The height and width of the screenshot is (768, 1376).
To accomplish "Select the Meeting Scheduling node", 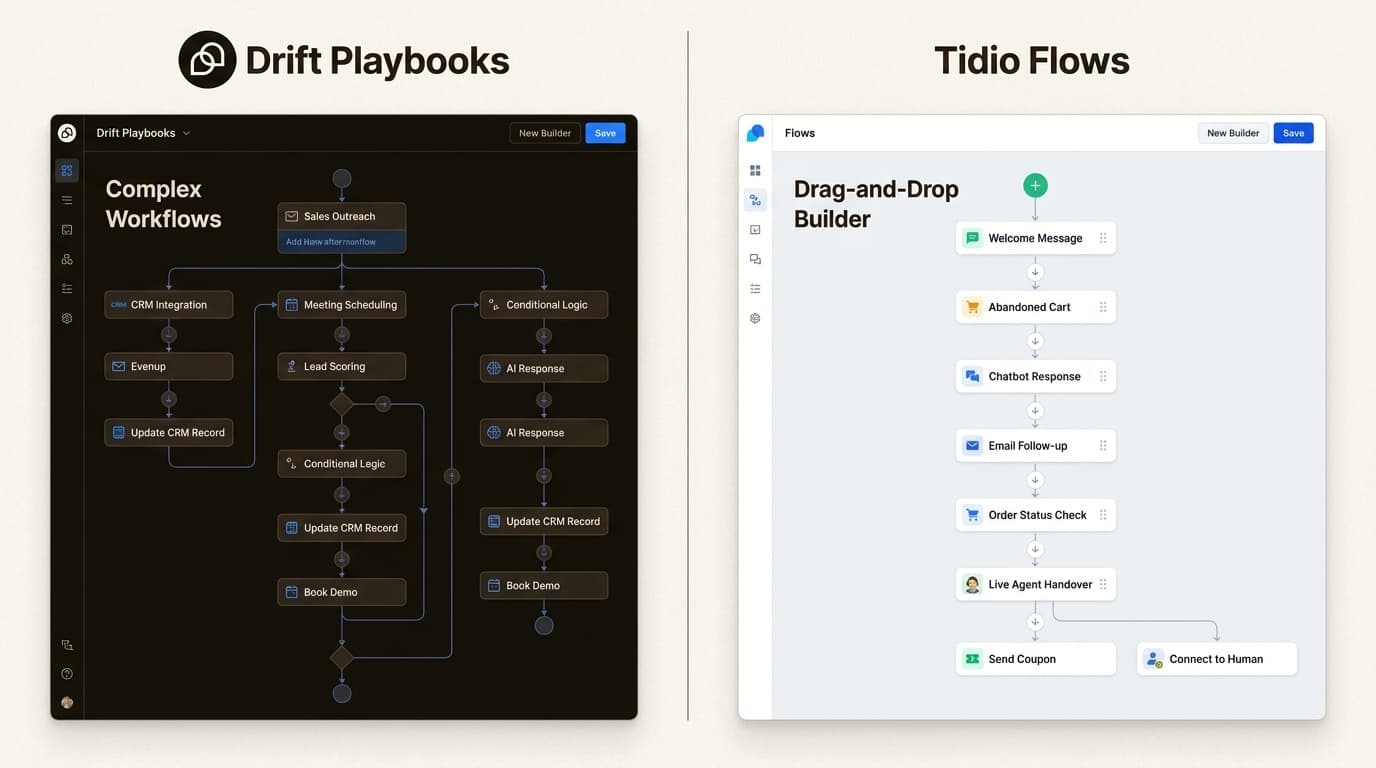I will tap(342, 305).
